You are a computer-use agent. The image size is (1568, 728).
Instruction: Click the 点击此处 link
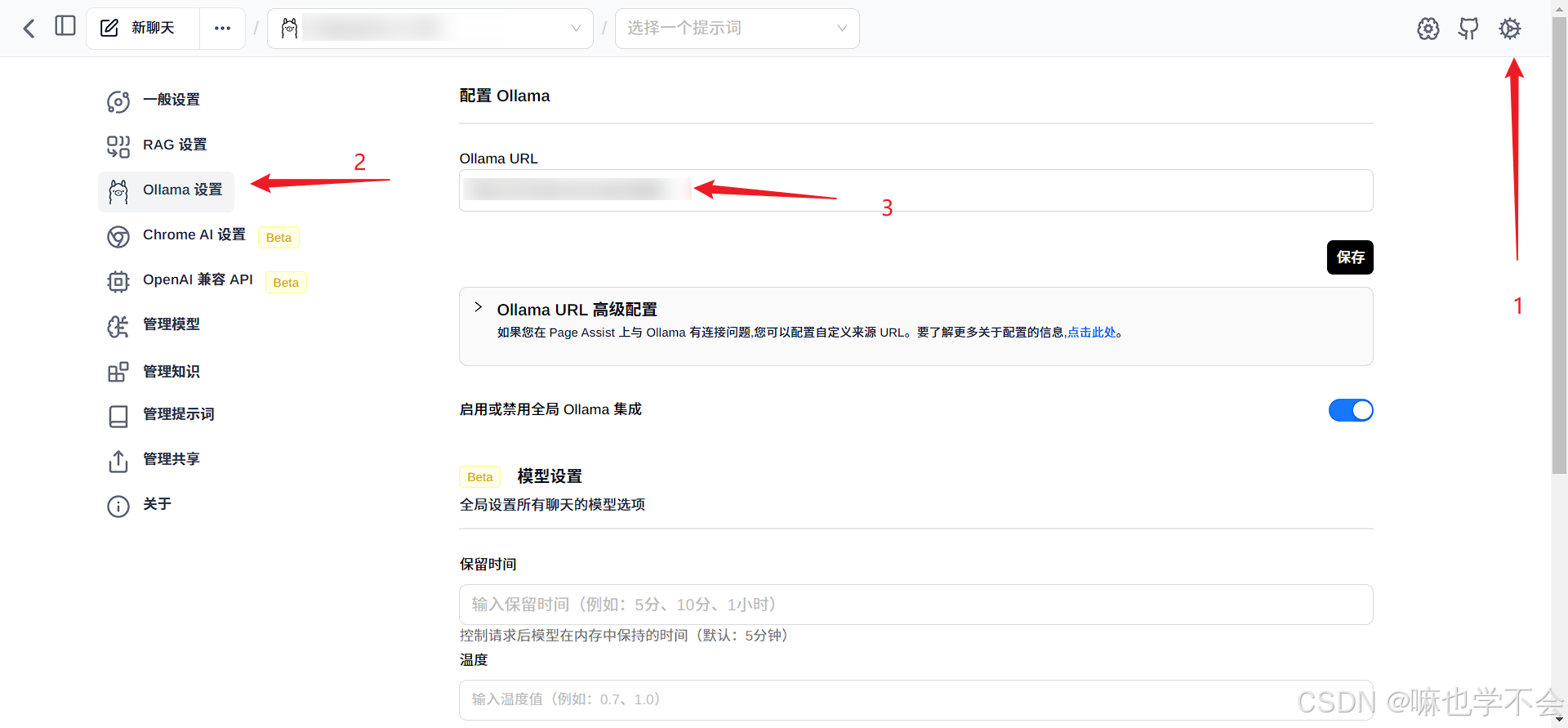(1091, 333)
